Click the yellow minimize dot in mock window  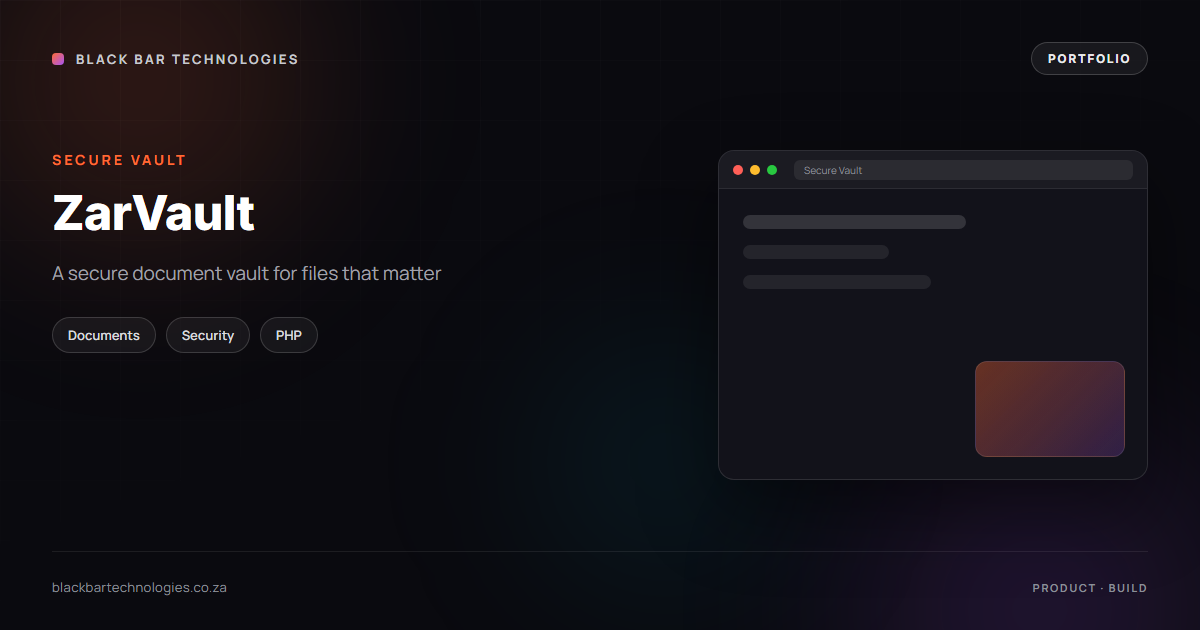point(755,170)
